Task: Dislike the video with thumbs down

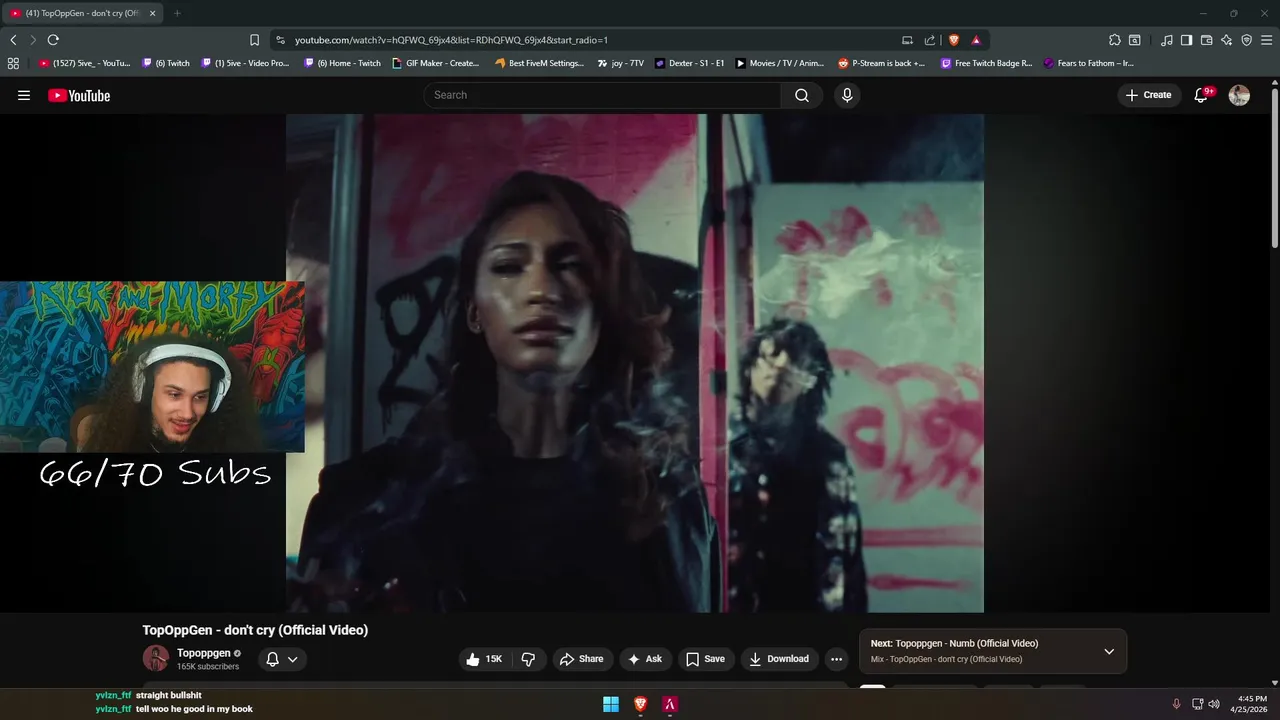Action: [x=528, y=659]
